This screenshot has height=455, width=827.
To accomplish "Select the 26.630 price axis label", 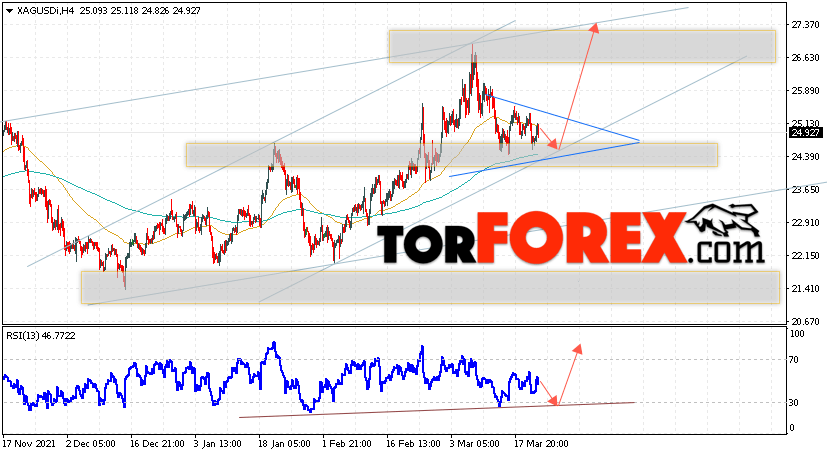I will (805, 57).
